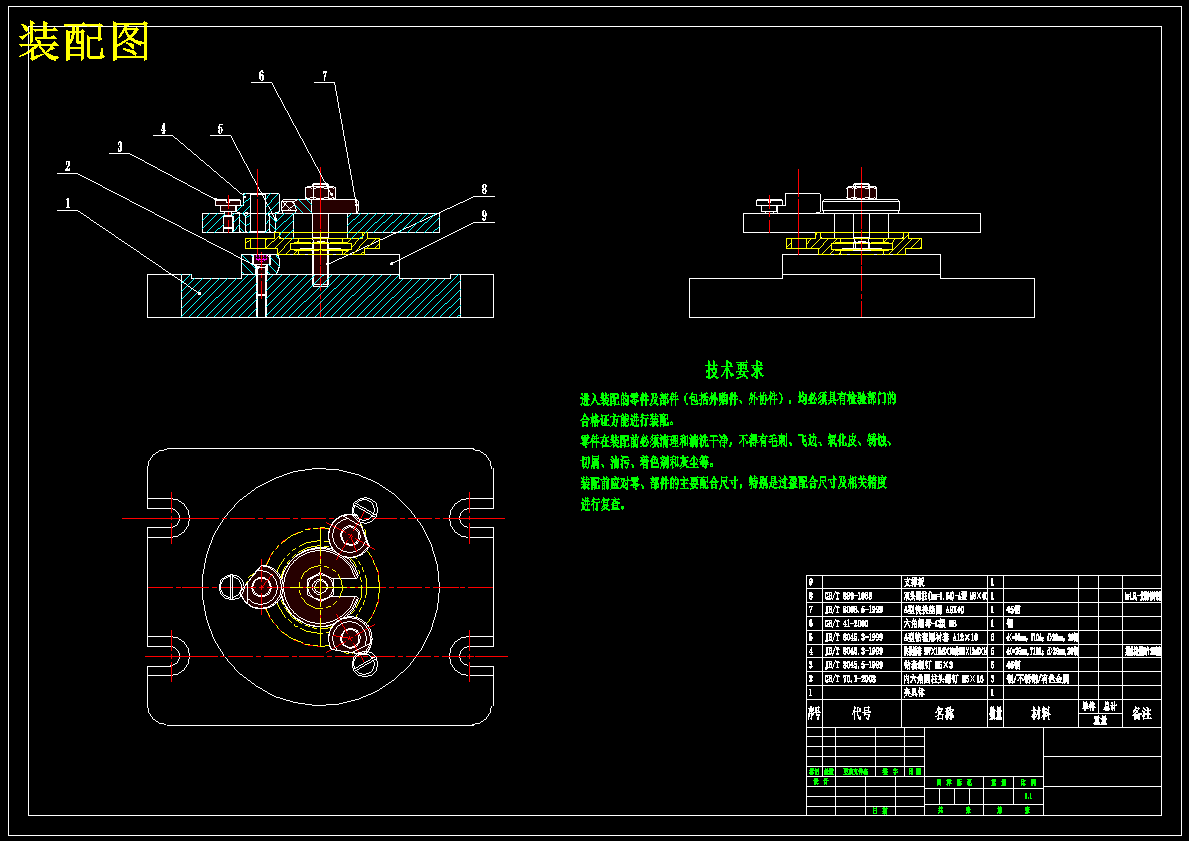This screenshot has width=1189, height=841.
Task: Click the yellow title text 装配图
Action: pyautogui.click(x=83, y=41)
